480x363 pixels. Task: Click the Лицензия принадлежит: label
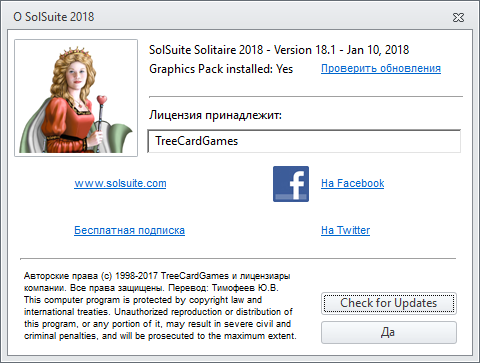pyautogui.click(x=215, y=115)
